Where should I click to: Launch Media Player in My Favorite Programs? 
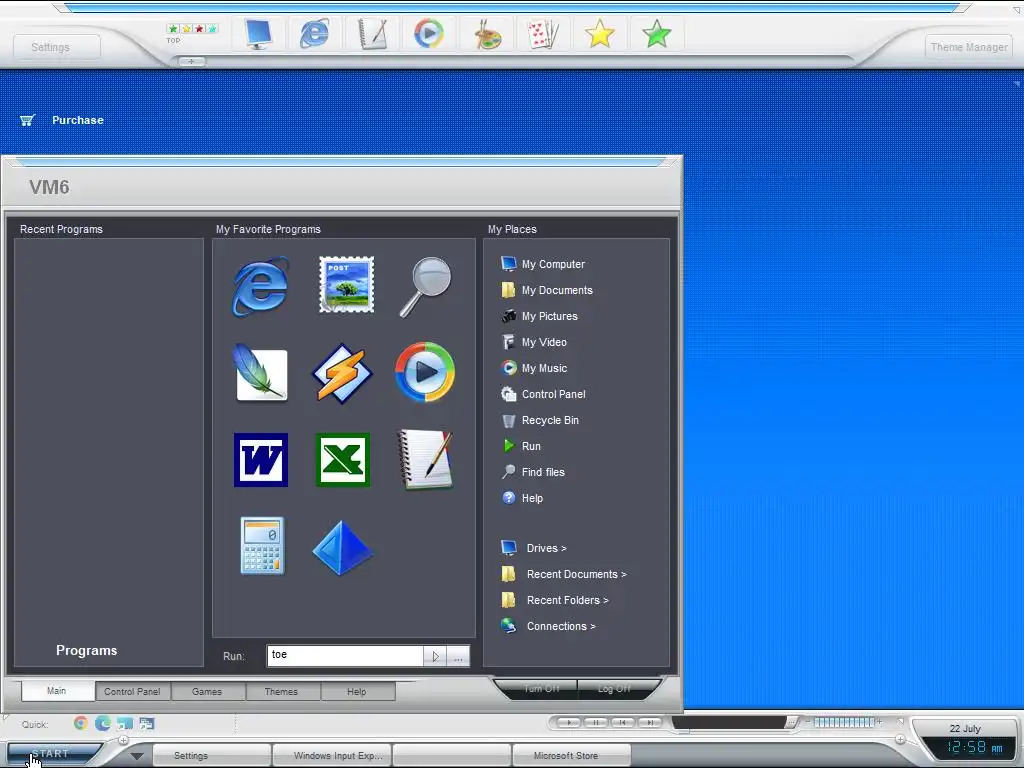tap(425, 372)
